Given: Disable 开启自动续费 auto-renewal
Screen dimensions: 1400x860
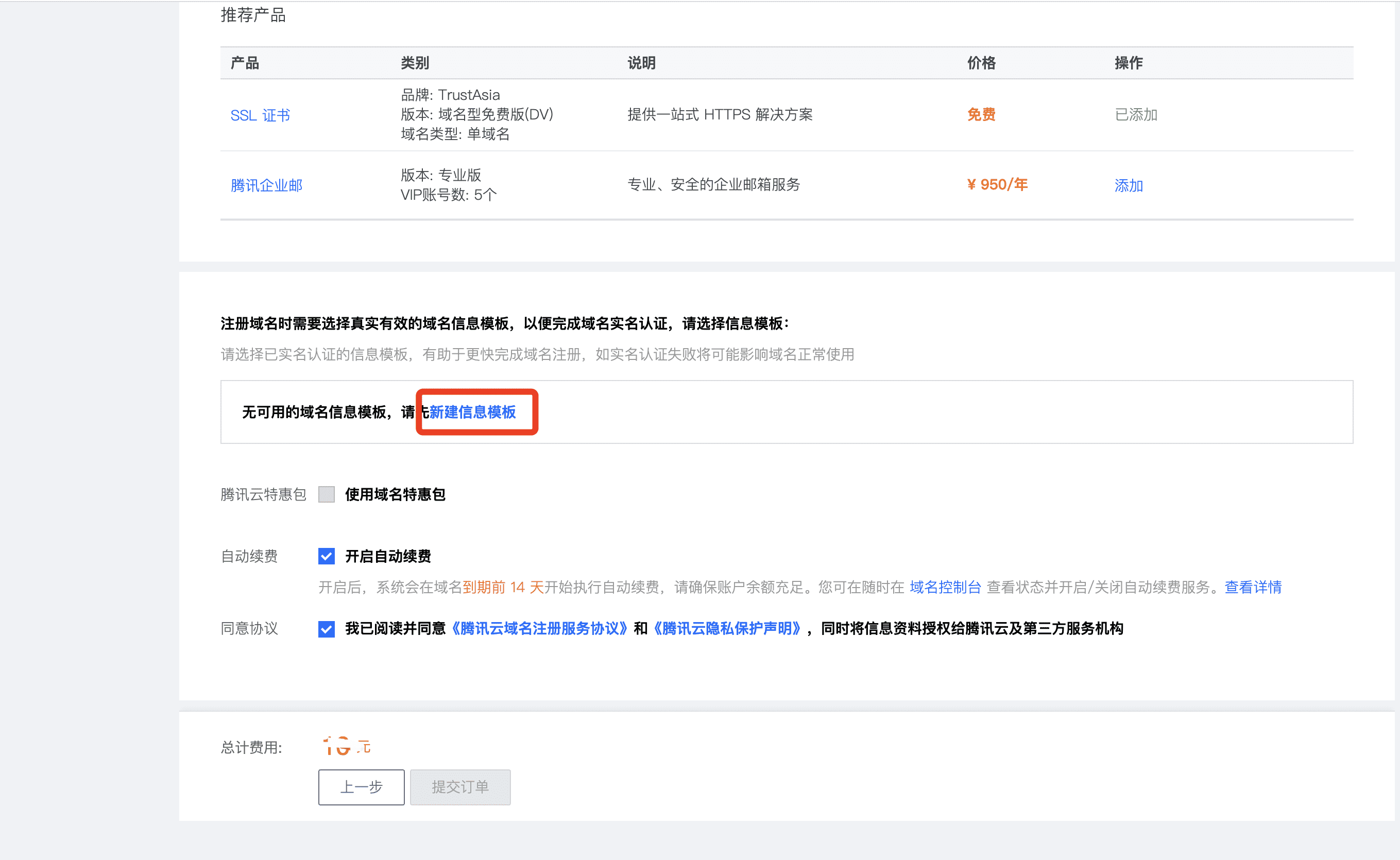Looking at the screenshot, I should coord(327,556).
